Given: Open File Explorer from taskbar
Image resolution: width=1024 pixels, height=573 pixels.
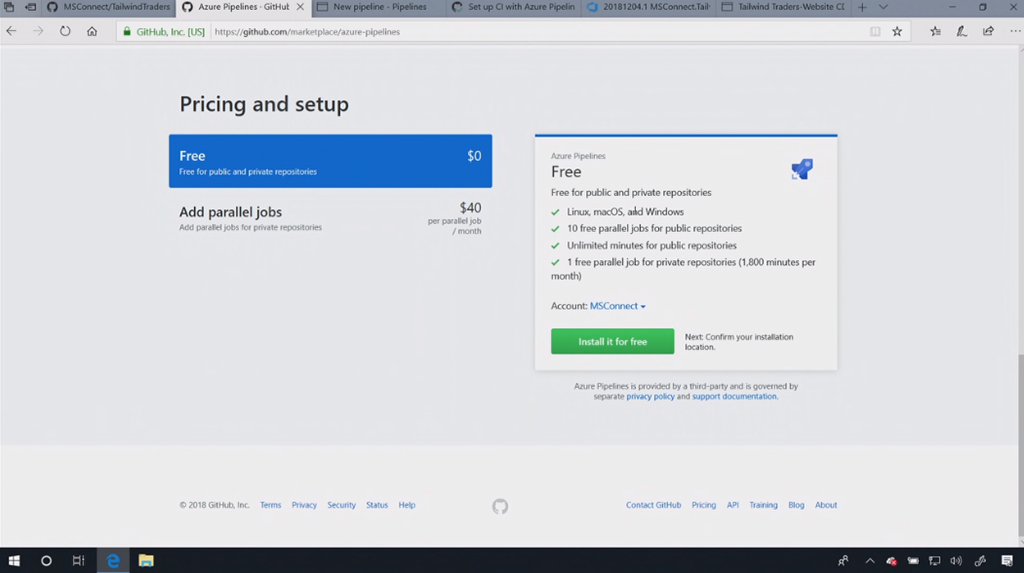Looking at the screenshot, I should coord(146,561).
